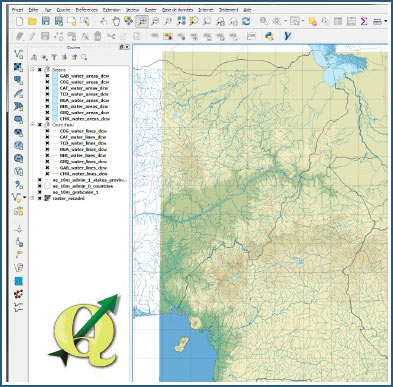This screenshot has width=393, height=387.
Task: Uncheck COG_water_lines_dcw layer checkbox
Action: pyautogui.click(x=47, y=131)
